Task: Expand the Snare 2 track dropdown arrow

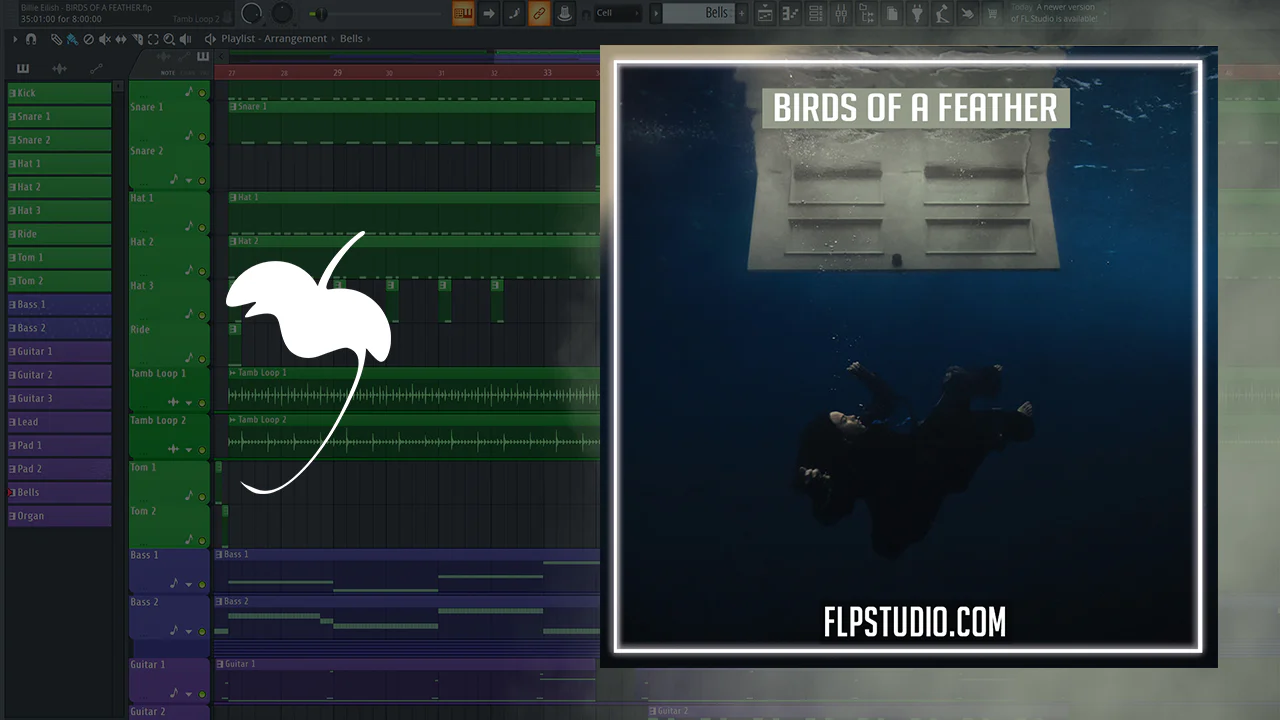Action: 188,180
